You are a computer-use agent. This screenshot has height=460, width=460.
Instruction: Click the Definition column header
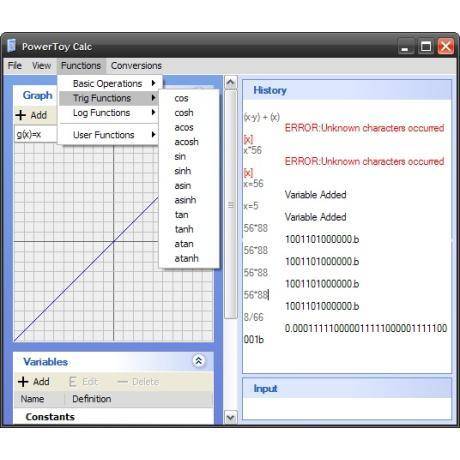[x=92, y=399]
